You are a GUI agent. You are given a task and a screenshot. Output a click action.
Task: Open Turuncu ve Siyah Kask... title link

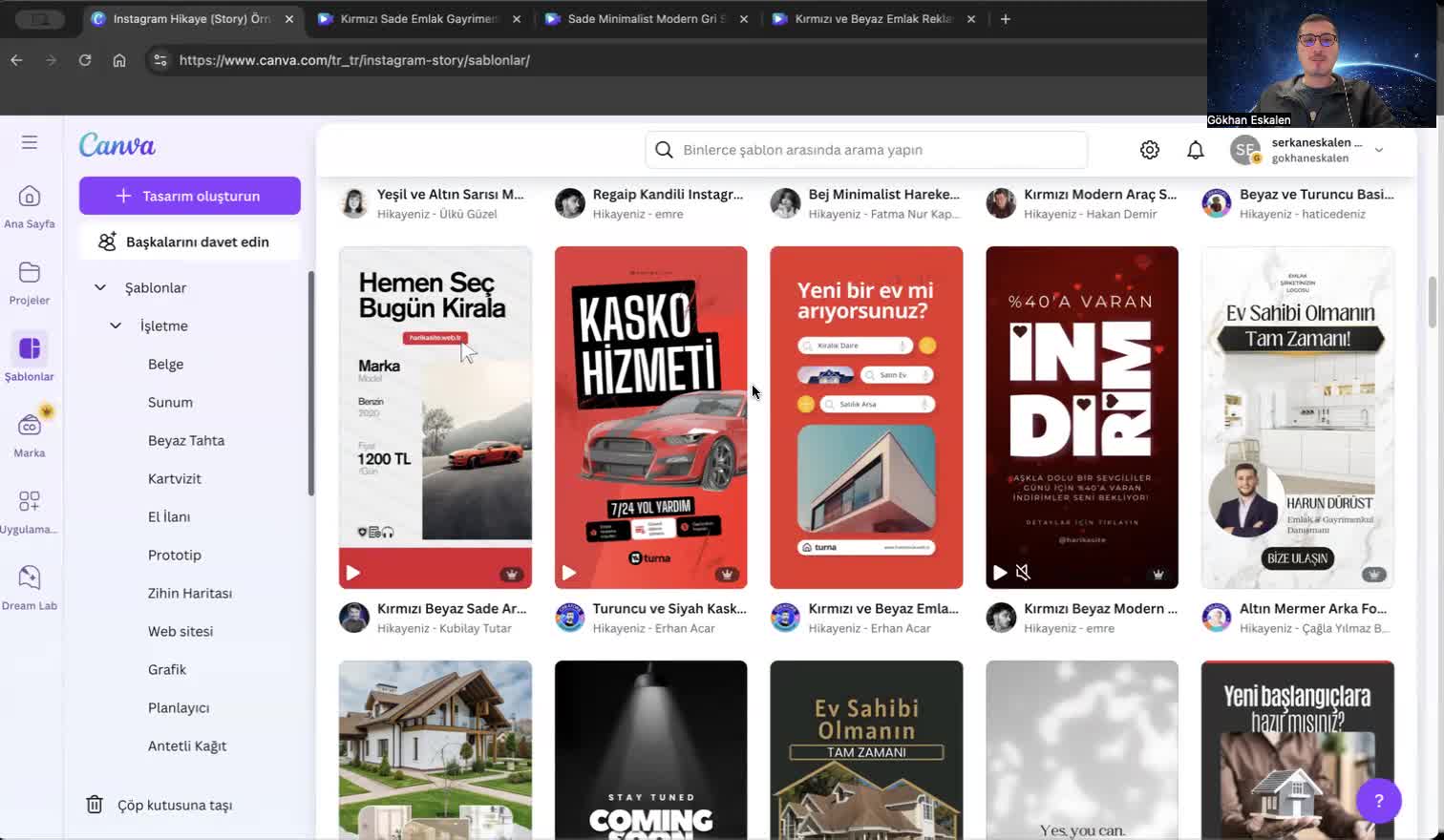pos(669,608)
